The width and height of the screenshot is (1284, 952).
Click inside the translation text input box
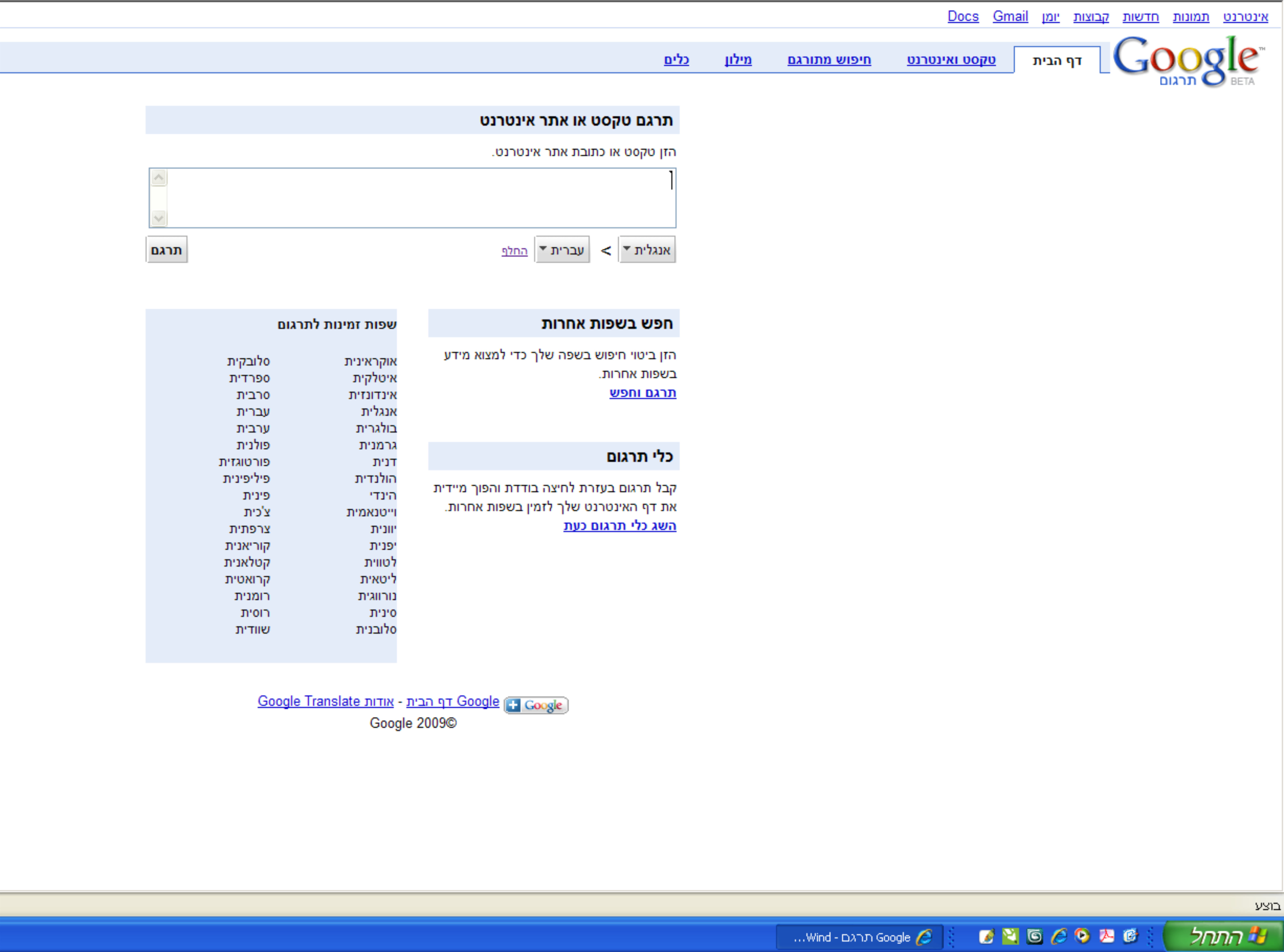421,198
